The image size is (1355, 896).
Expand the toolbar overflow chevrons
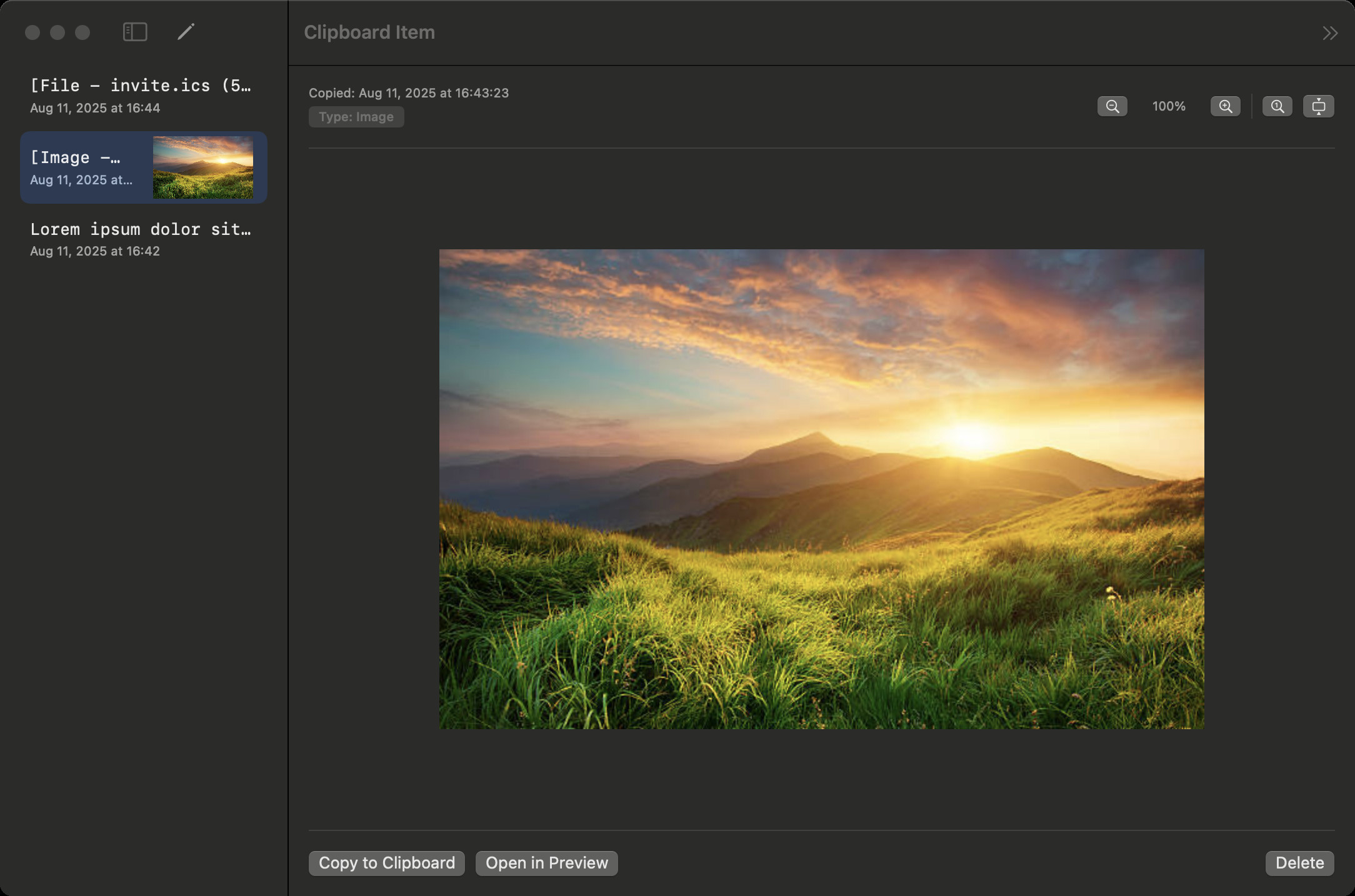pyautogui.click(x=1330, y=33)
